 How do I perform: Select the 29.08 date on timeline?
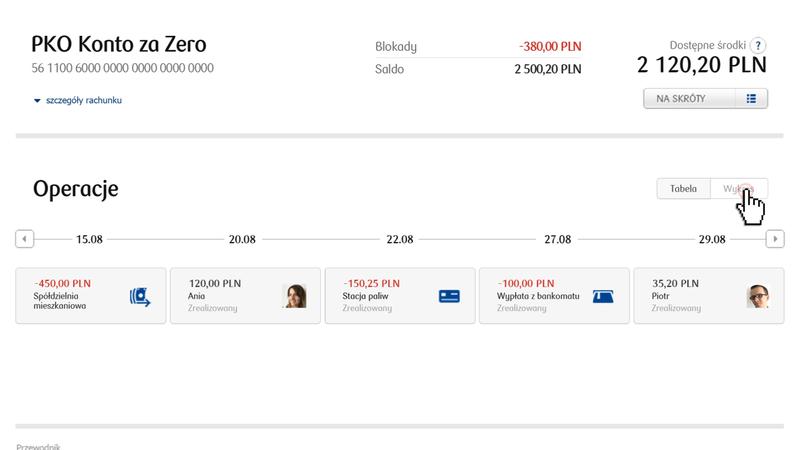point(712,240)
